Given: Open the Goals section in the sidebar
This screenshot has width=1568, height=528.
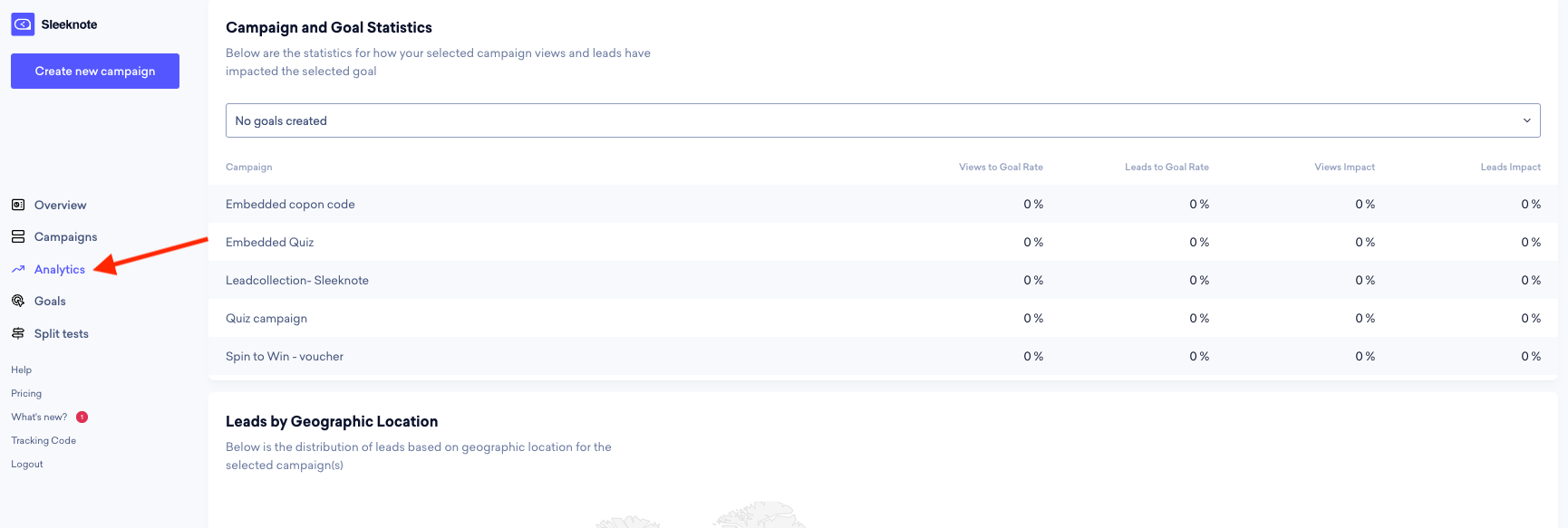Looking at the screenshot, I should (x=50, y=301).
